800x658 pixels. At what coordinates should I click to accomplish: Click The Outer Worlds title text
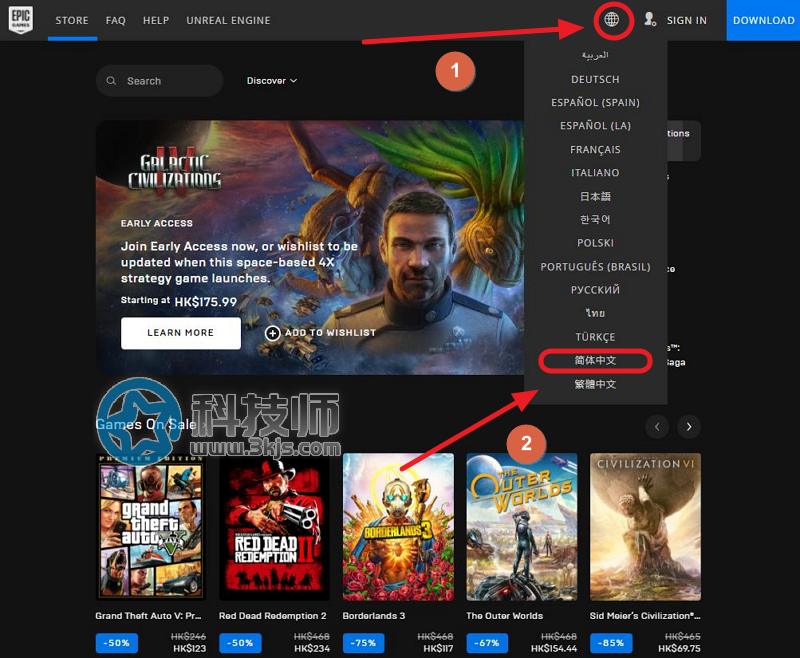click(x=505, y=616)
